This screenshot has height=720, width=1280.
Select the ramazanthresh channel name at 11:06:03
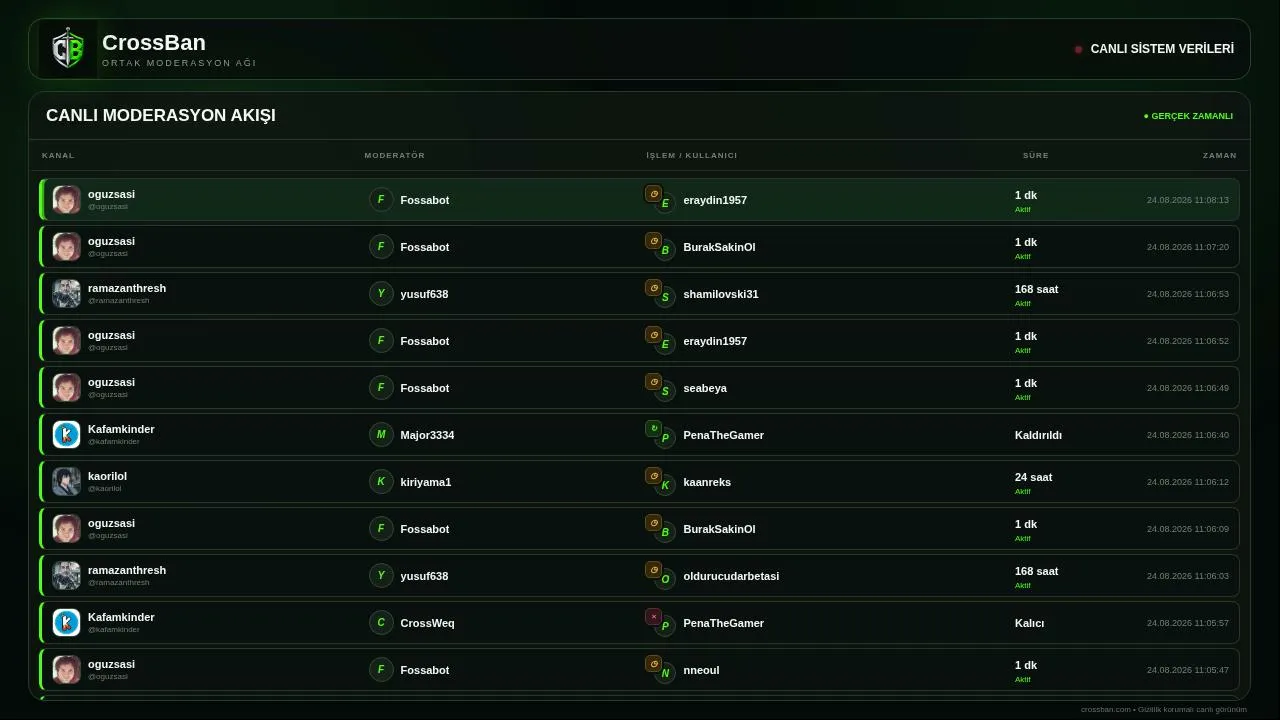tap(127, 570)
